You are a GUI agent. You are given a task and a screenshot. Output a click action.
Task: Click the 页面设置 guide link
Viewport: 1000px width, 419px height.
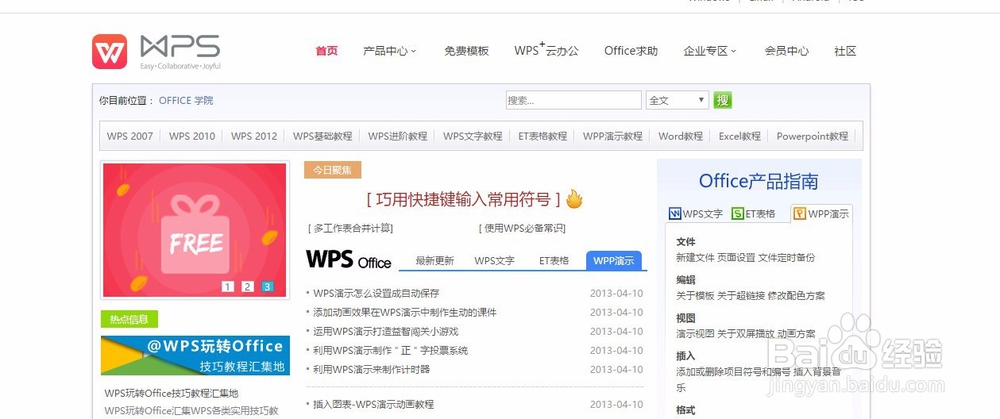[736, 258]
